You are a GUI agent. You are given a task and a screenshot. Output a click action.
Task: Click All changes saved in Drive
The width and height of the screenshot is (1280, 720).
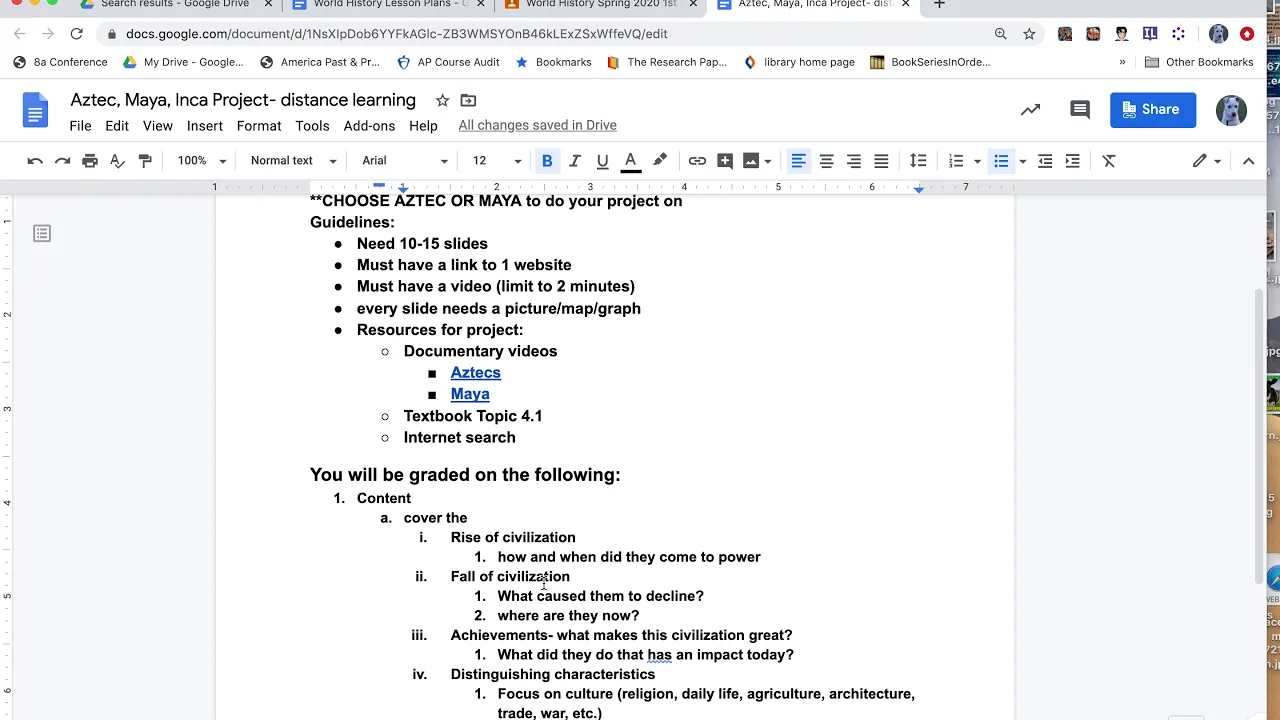pos(537,125)
